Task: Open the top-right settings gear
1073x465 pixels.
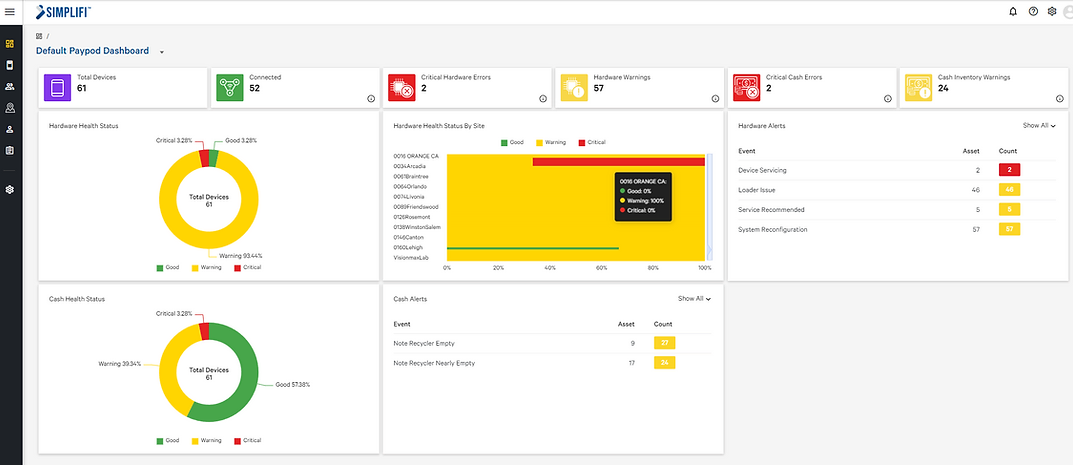Action: point(1051,11)
